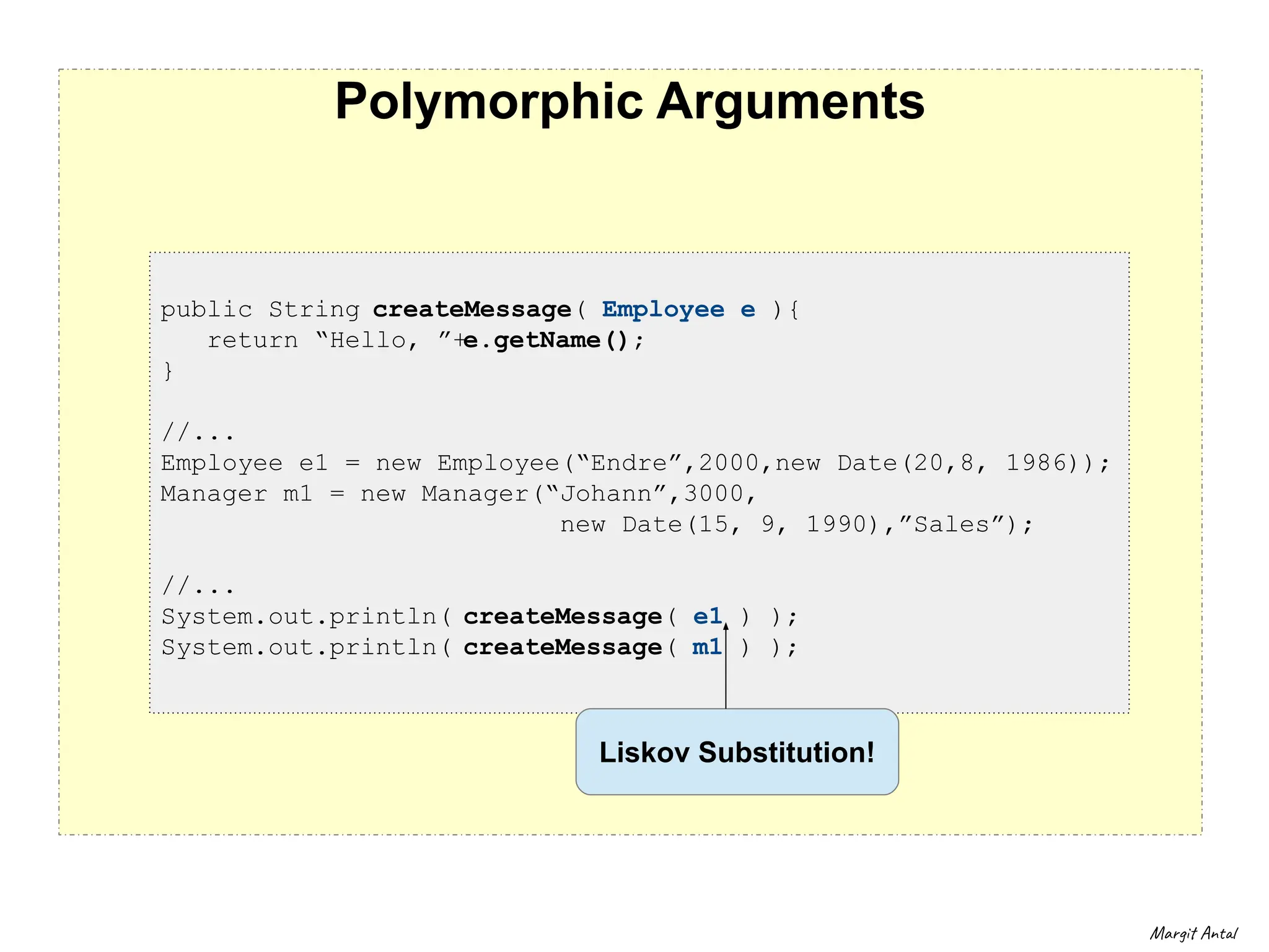Click the 'new Date(15, 9, 1990),”Sales”);' line
1269x952 pixels.
797,525
